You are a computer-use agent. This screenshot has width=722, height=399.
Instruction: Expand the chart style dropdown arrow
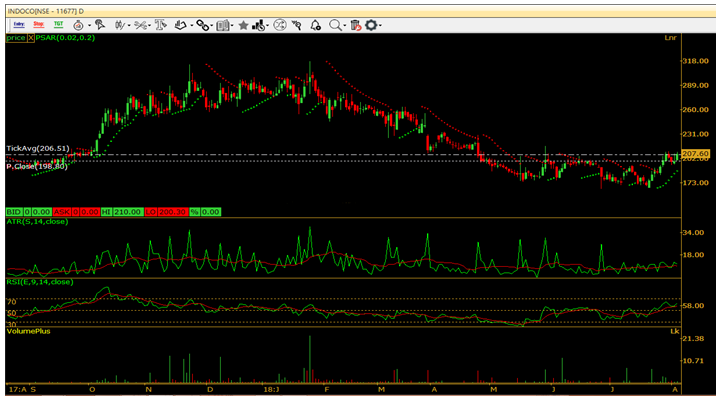(129, 25)
